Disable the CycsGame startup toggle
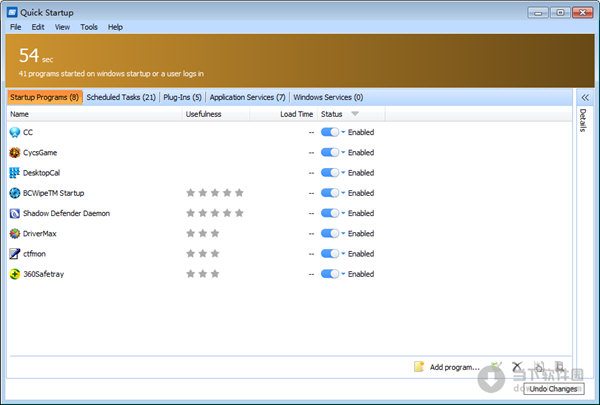Viewport: 600px width, 405px height. pos(330,152)
